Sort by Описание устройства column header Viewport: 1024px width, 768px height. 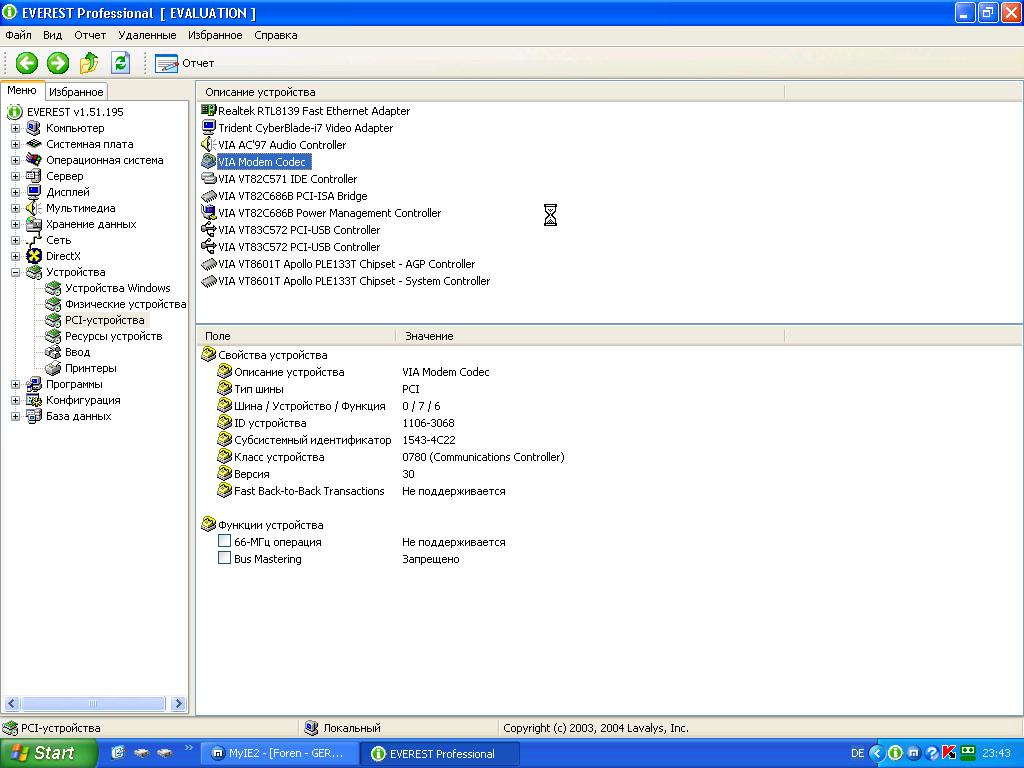click(490, 92)
